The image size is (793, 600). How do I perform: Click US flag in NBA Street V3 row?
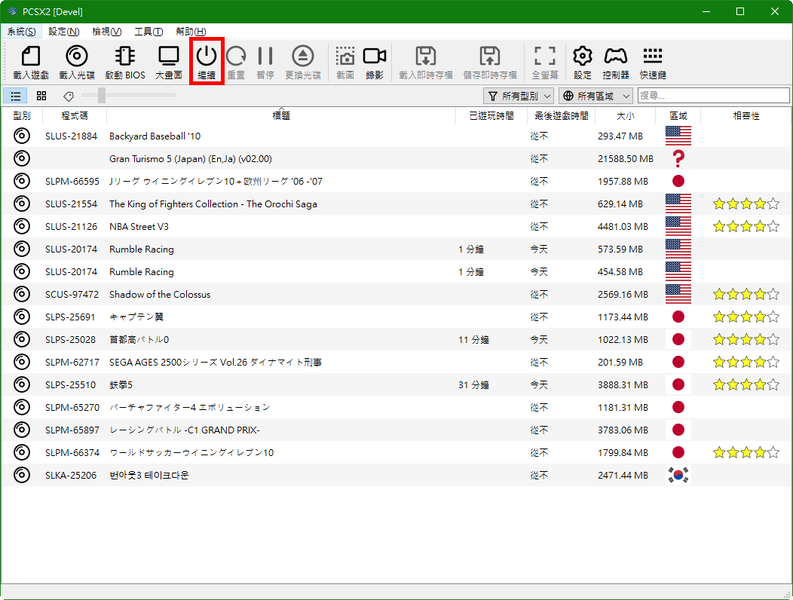tap(678, 227)
